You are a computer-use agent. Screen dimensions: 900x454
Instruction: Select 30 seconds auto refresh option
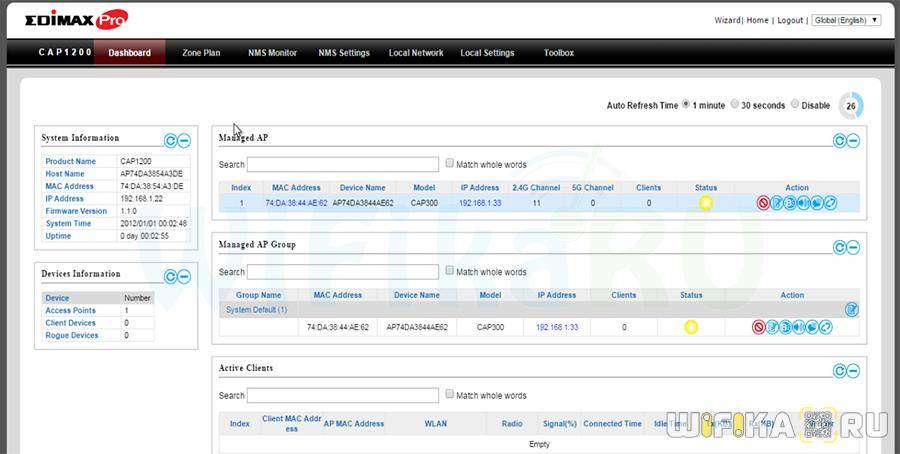pyautogui.click(x=735, y=104)
